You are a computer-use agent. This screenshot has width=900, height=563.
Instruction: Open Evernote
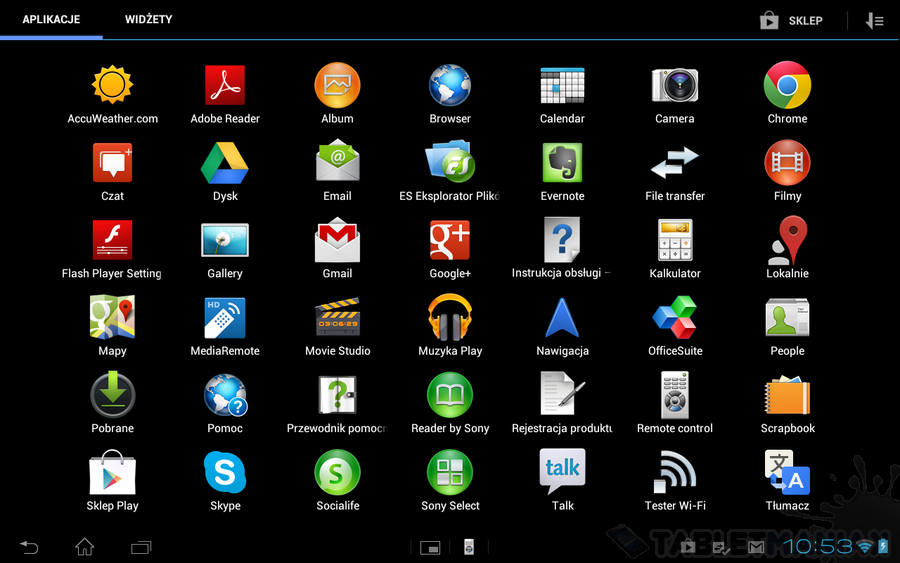(562, 162)
